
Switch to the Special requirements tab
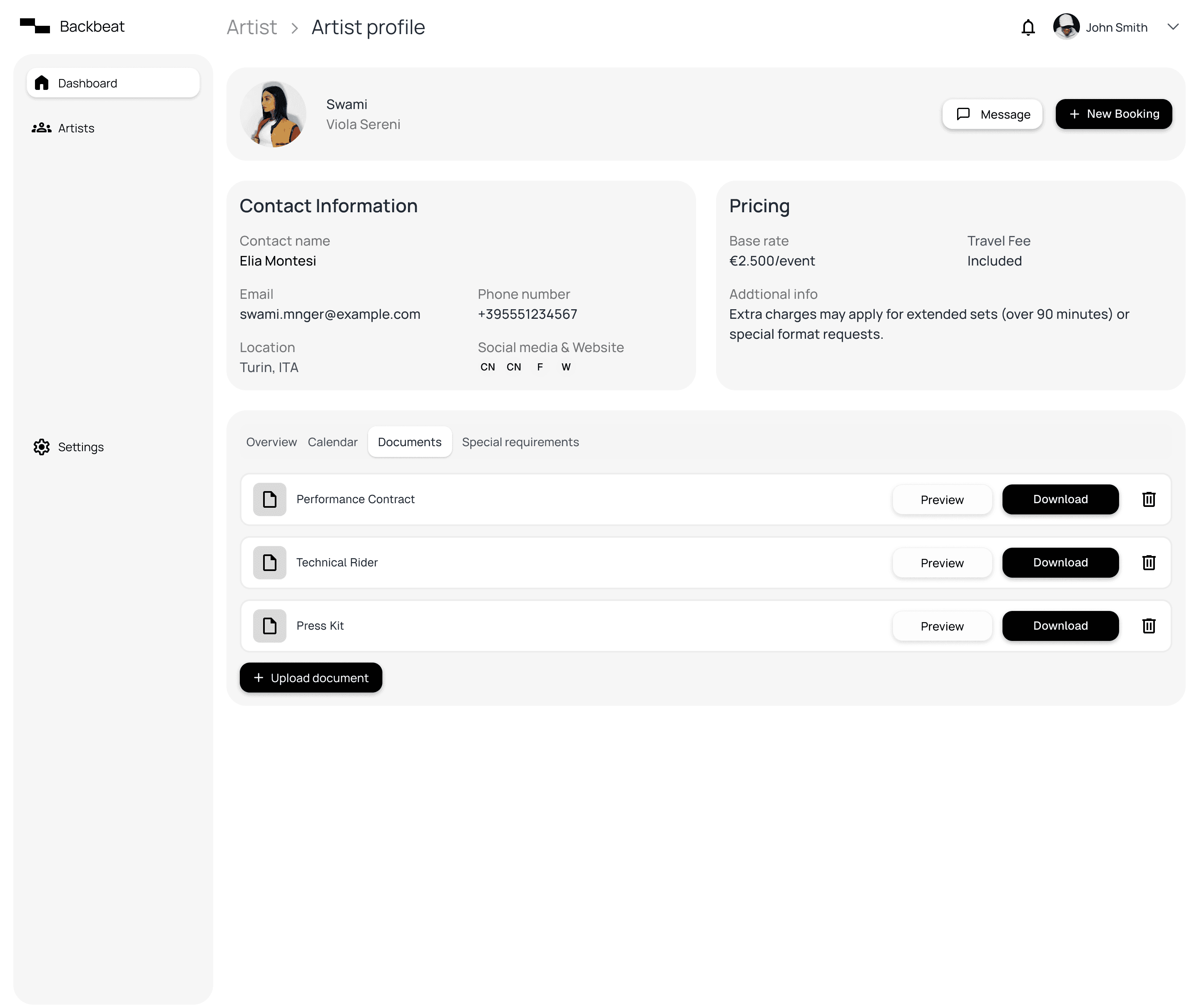pos(520,442)
